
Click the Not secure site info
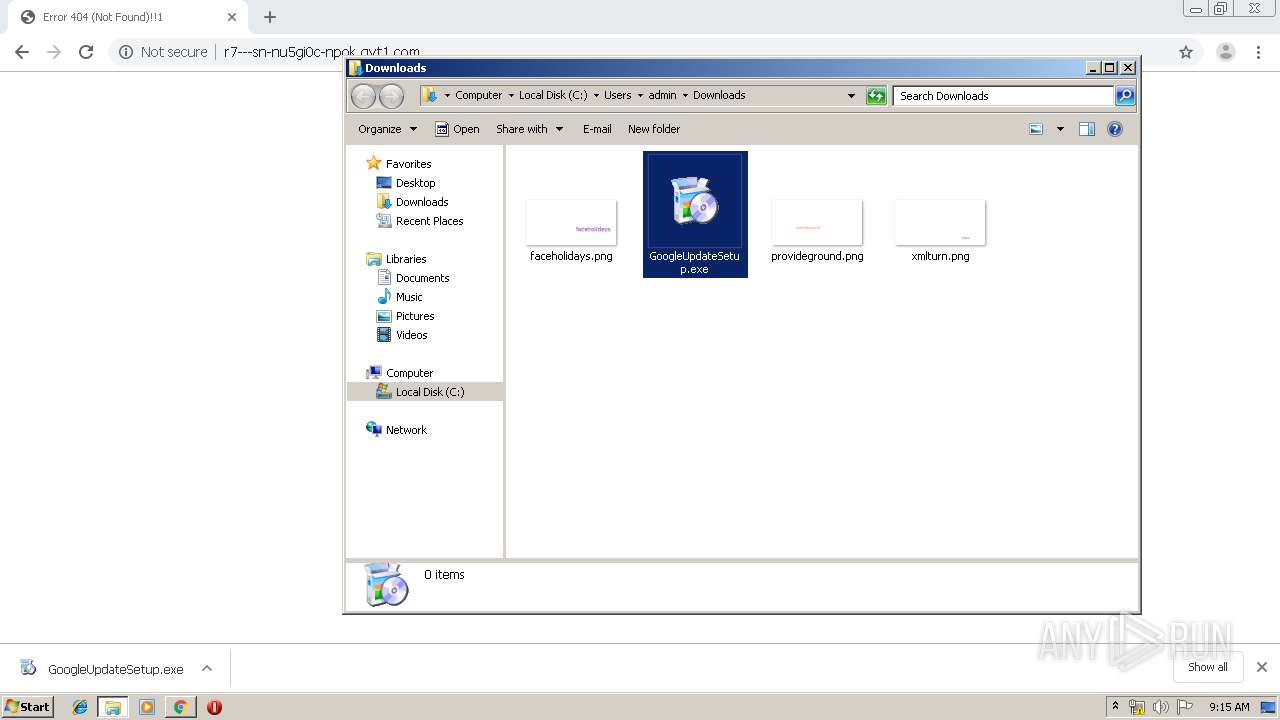click(163, 52)
